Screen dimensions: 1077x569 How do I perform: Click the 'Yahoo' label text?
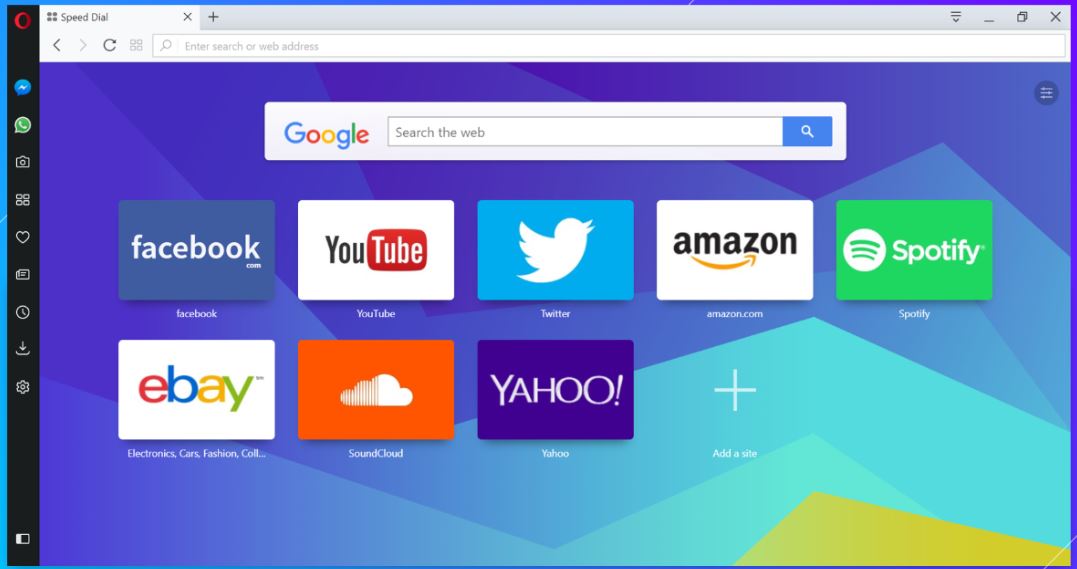tap(555, 454)
